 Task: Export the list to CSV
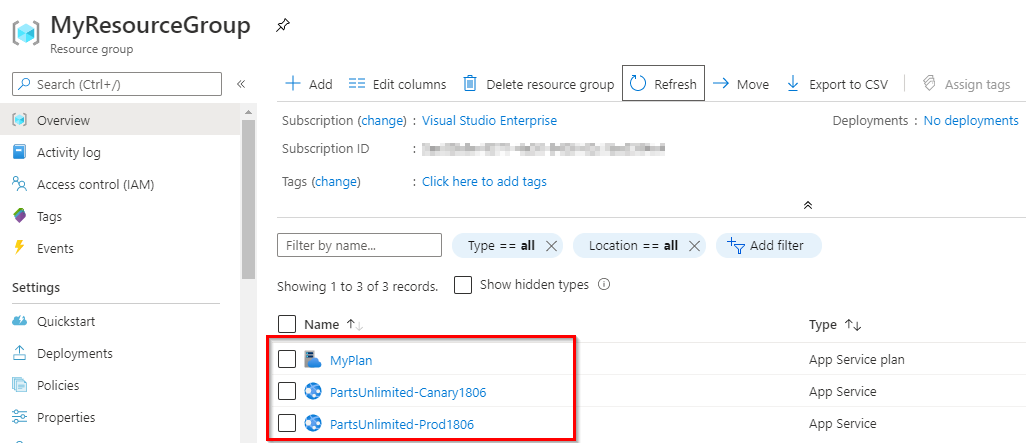(837, 84)
